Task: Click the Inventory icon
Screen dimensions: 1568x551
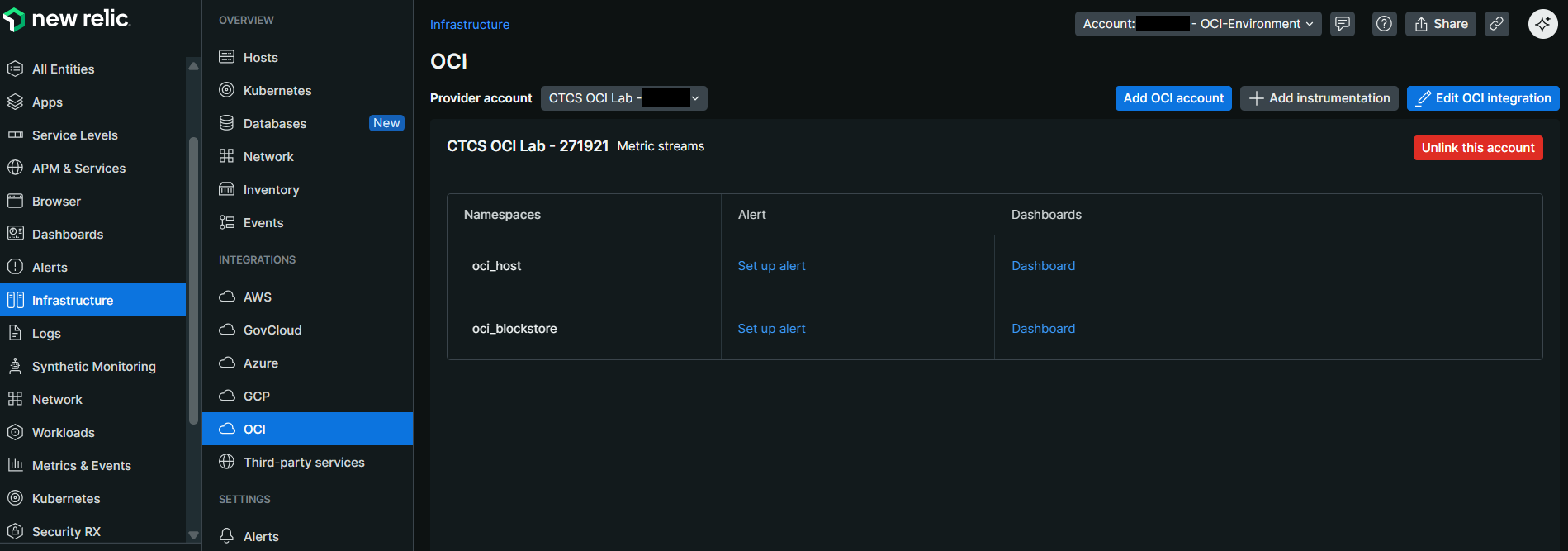Action: pos(226,189)
